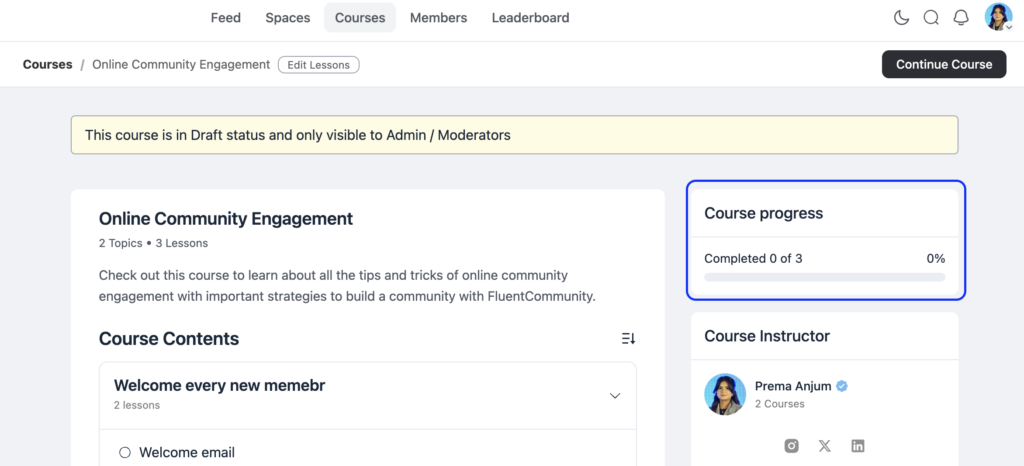
Task: Click the Edit Lessons button
Action: (319, 65)
